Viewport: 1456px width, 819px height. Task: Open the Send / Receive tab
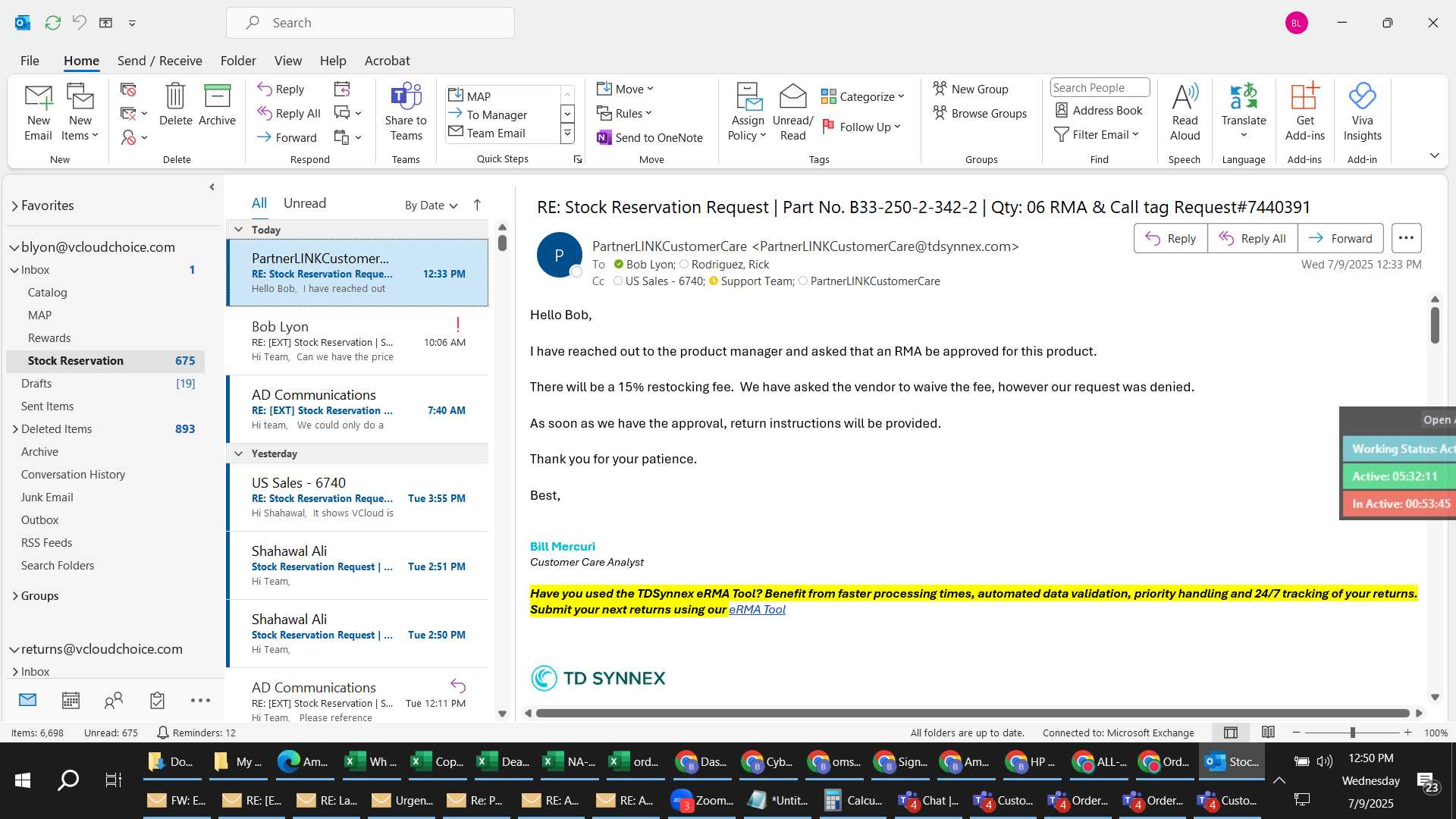click(159, 61)
